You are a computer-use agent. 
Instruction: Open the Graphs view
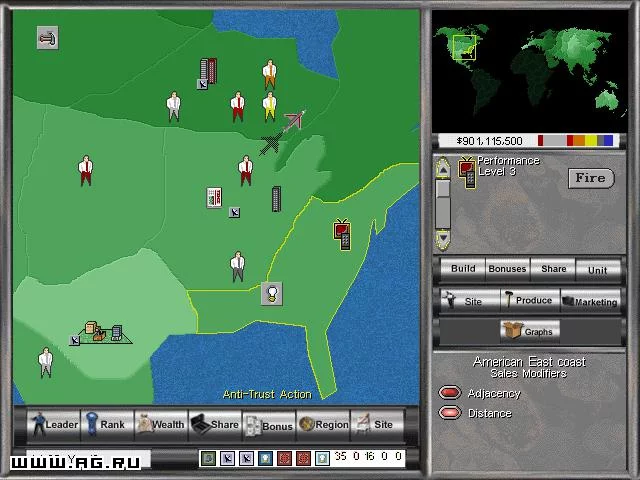click(530, 331)
